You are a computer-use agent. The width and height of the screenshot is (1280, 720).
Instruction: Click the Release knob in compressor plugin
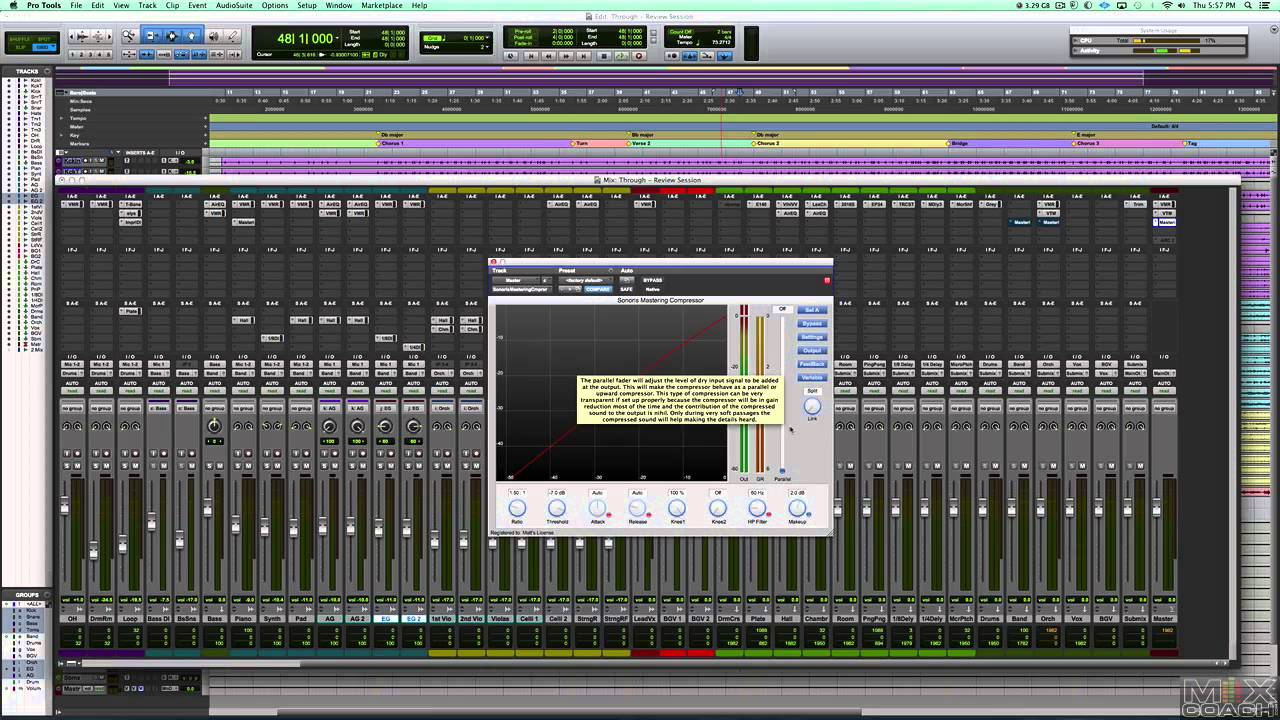(x=637, y=508)
